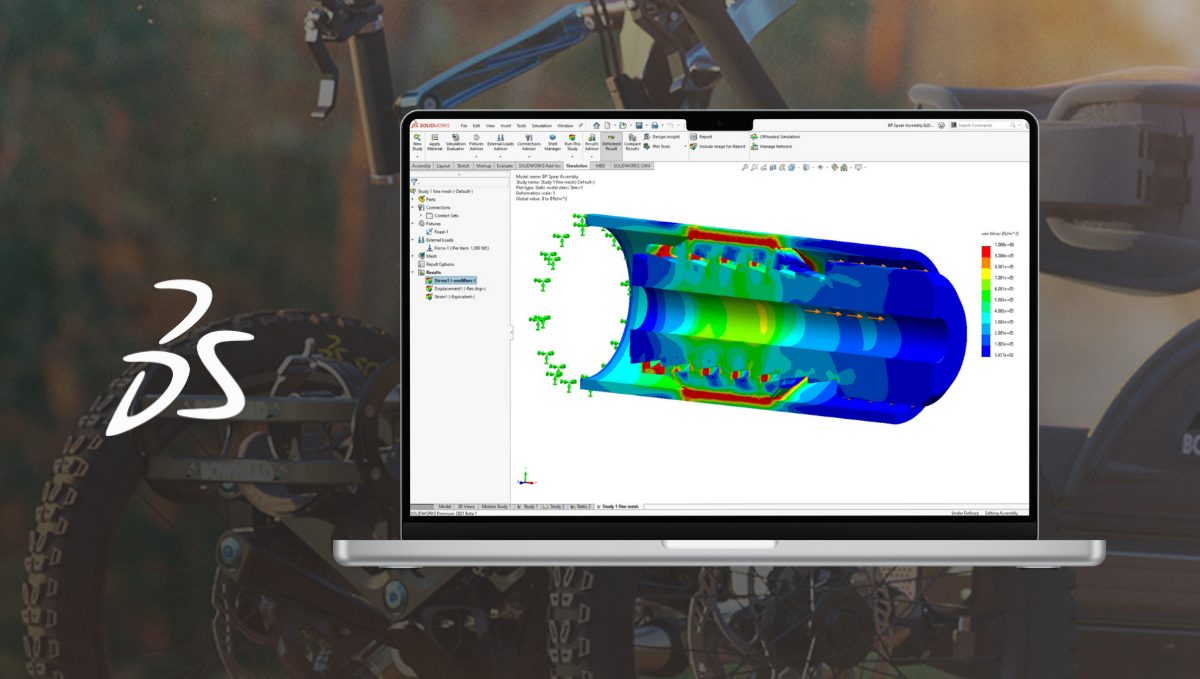Viewport: 1200px width, 679px height.
Task: Click the Home icon in title bar
Action: 596,125
